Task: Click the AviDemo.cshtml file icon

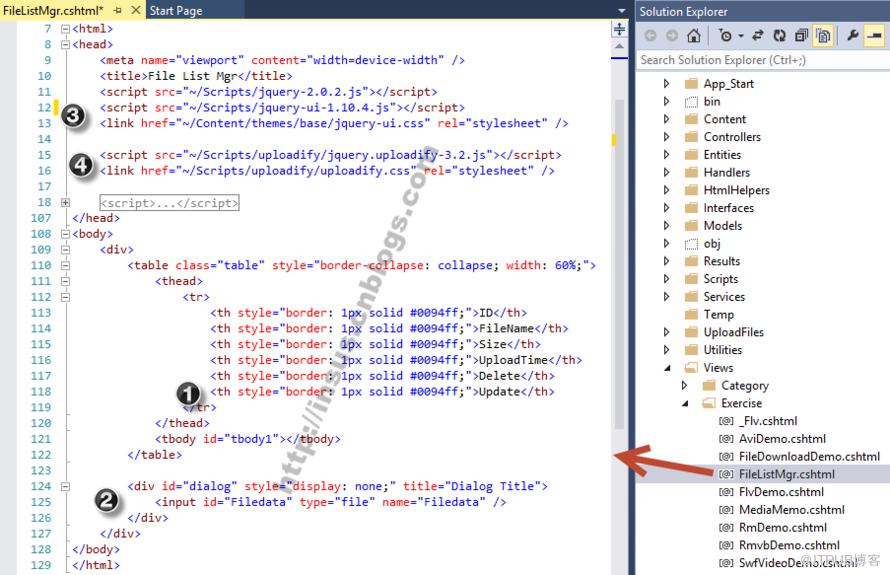Action: [726, 439]
